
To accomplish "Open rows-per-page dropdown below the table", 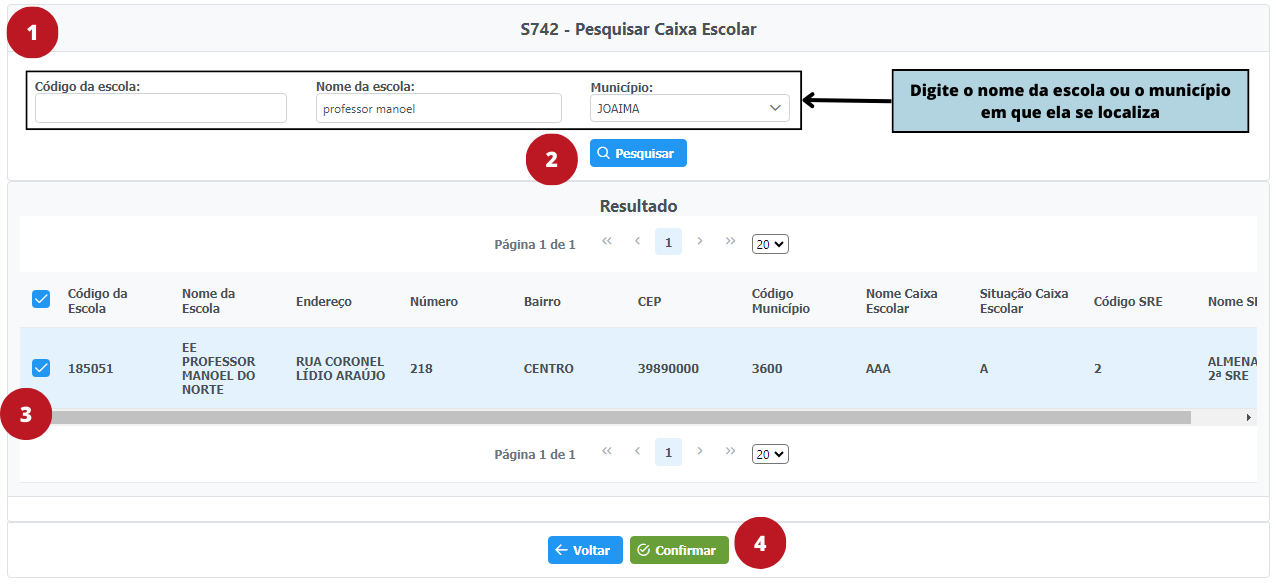I will 770,454.
